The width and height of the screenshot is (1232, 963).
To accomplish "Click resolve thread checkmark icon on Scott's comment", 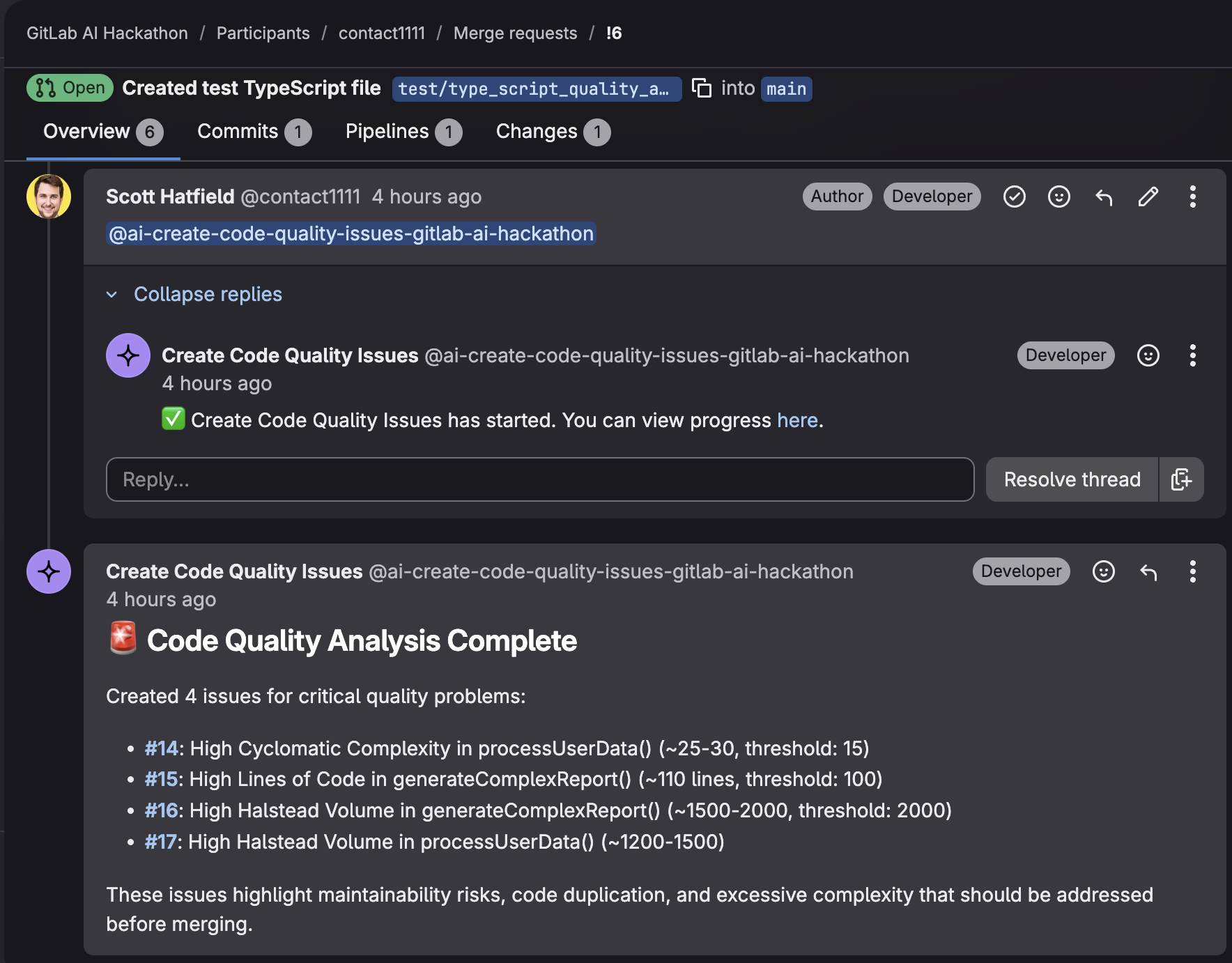I will coord(1014,197).
